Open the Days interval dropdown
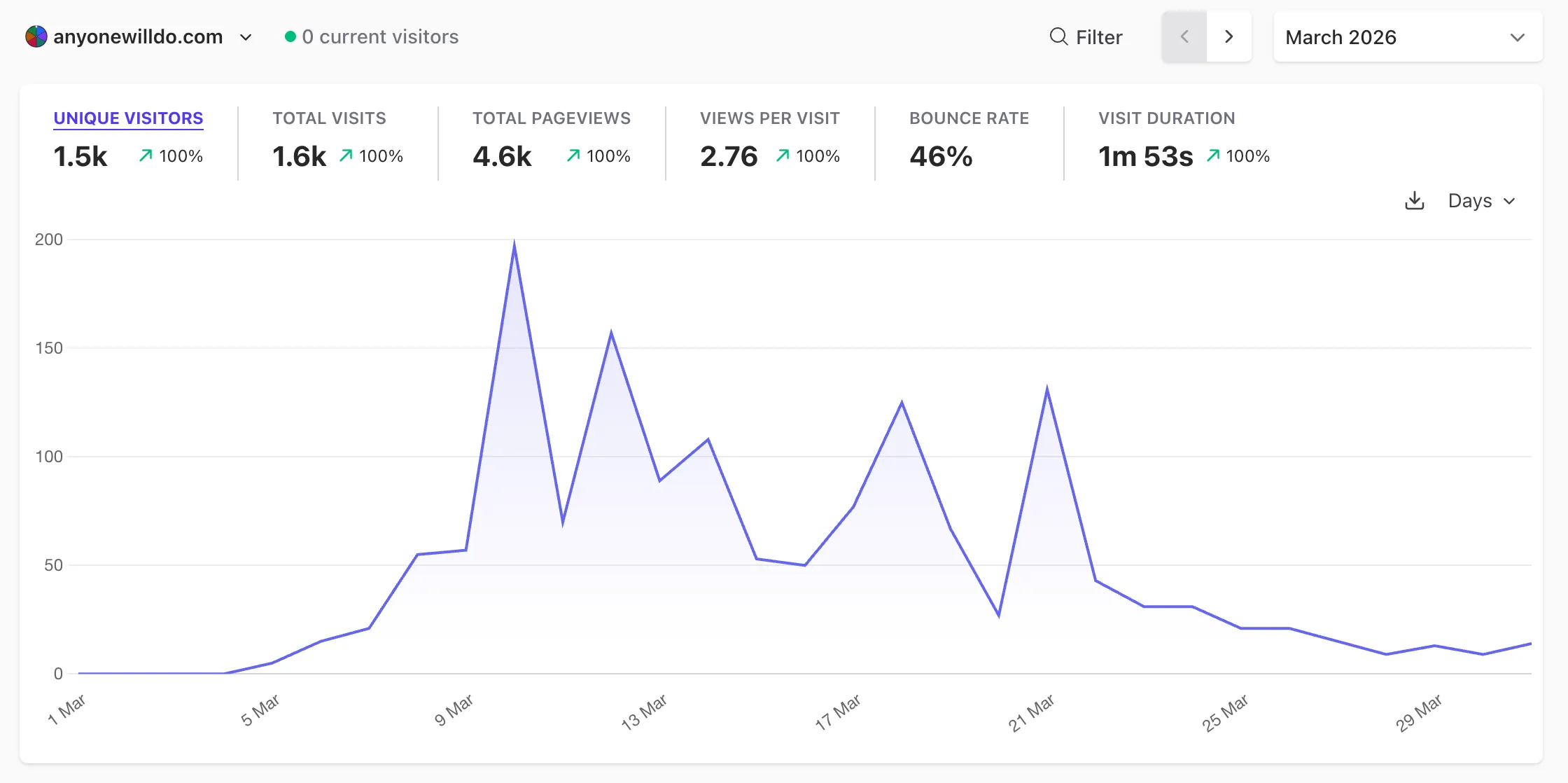Screen dimensions: 1568x783 [1480, 201]
